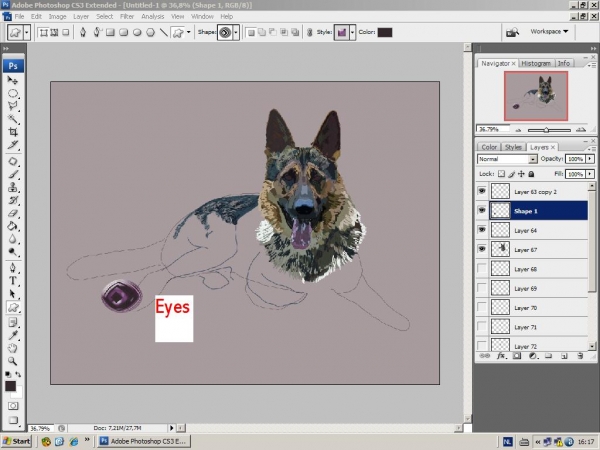Select the Elliptical Marquee tool

click(13, 93)
